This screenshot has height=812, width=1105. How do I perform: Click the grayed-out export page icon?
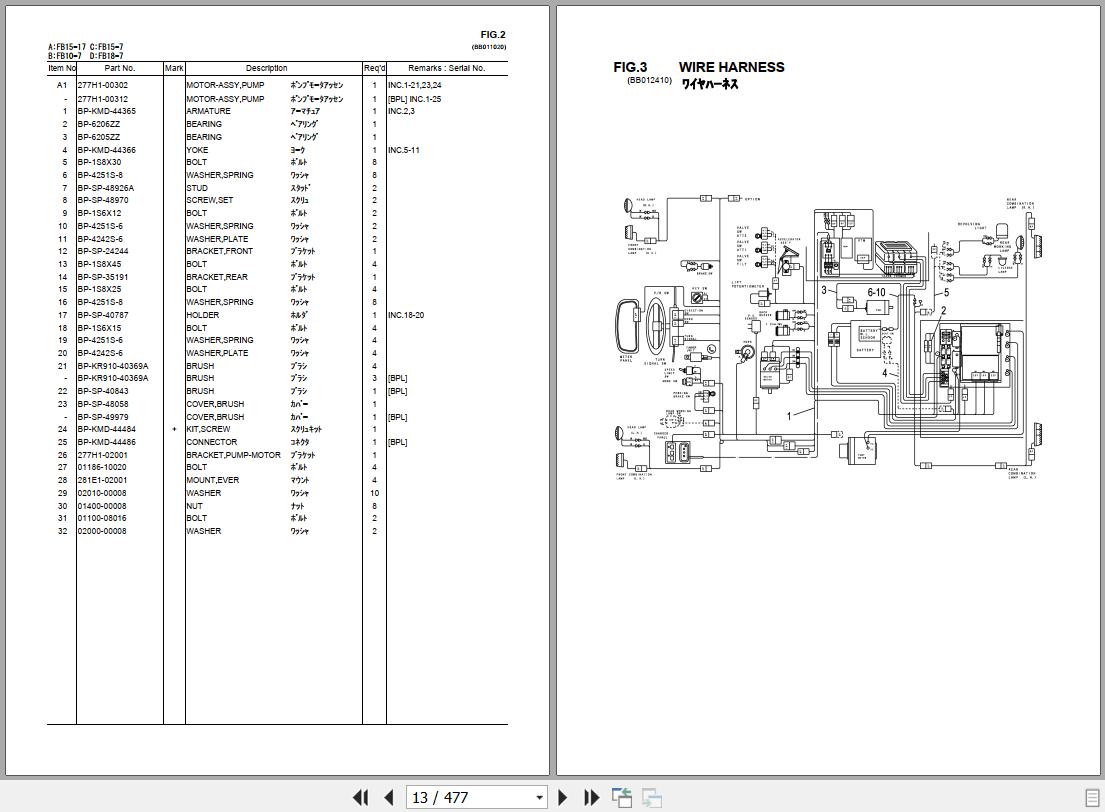pos(653,799)
